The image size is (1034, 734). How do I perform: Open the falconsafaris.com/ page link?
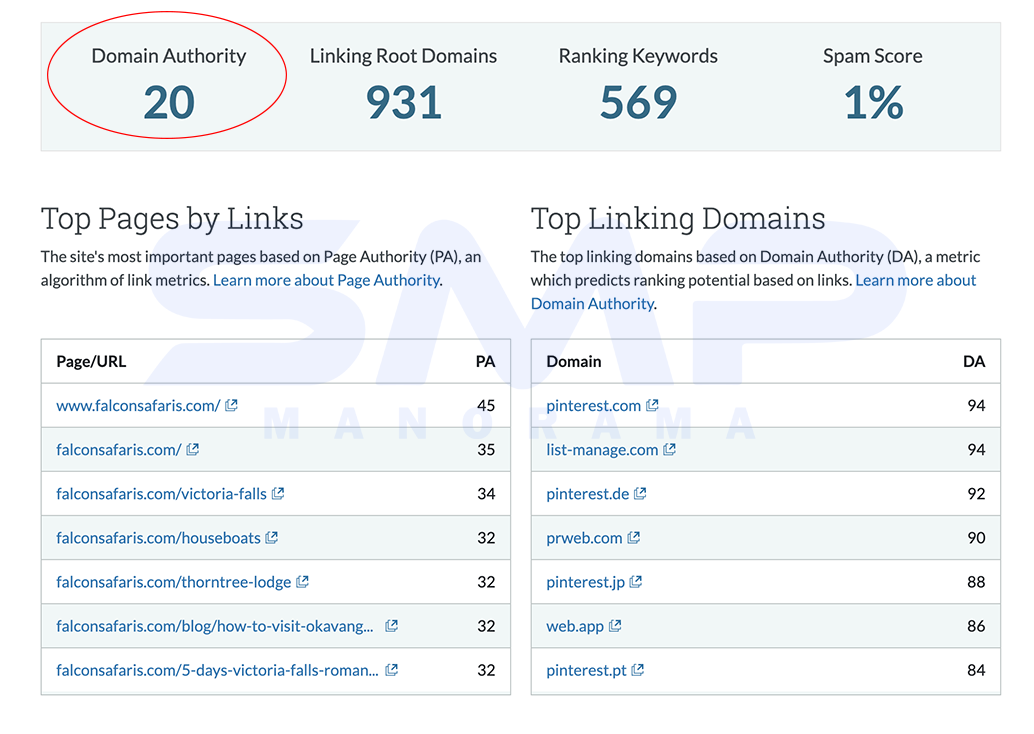(x=119, y=449)
